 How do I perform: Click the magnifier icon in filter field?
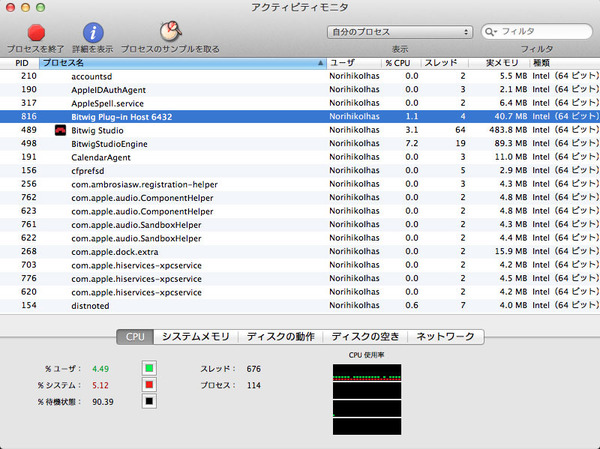[x=490, y=32]
